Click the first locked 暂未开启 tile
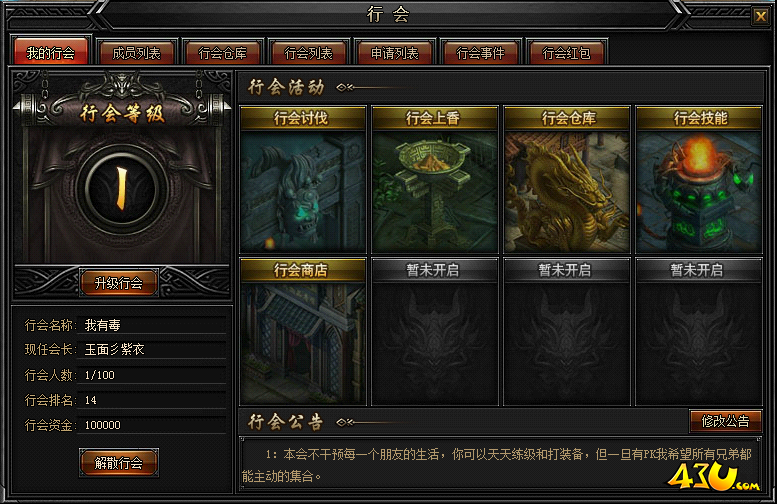 pos(435,332)
